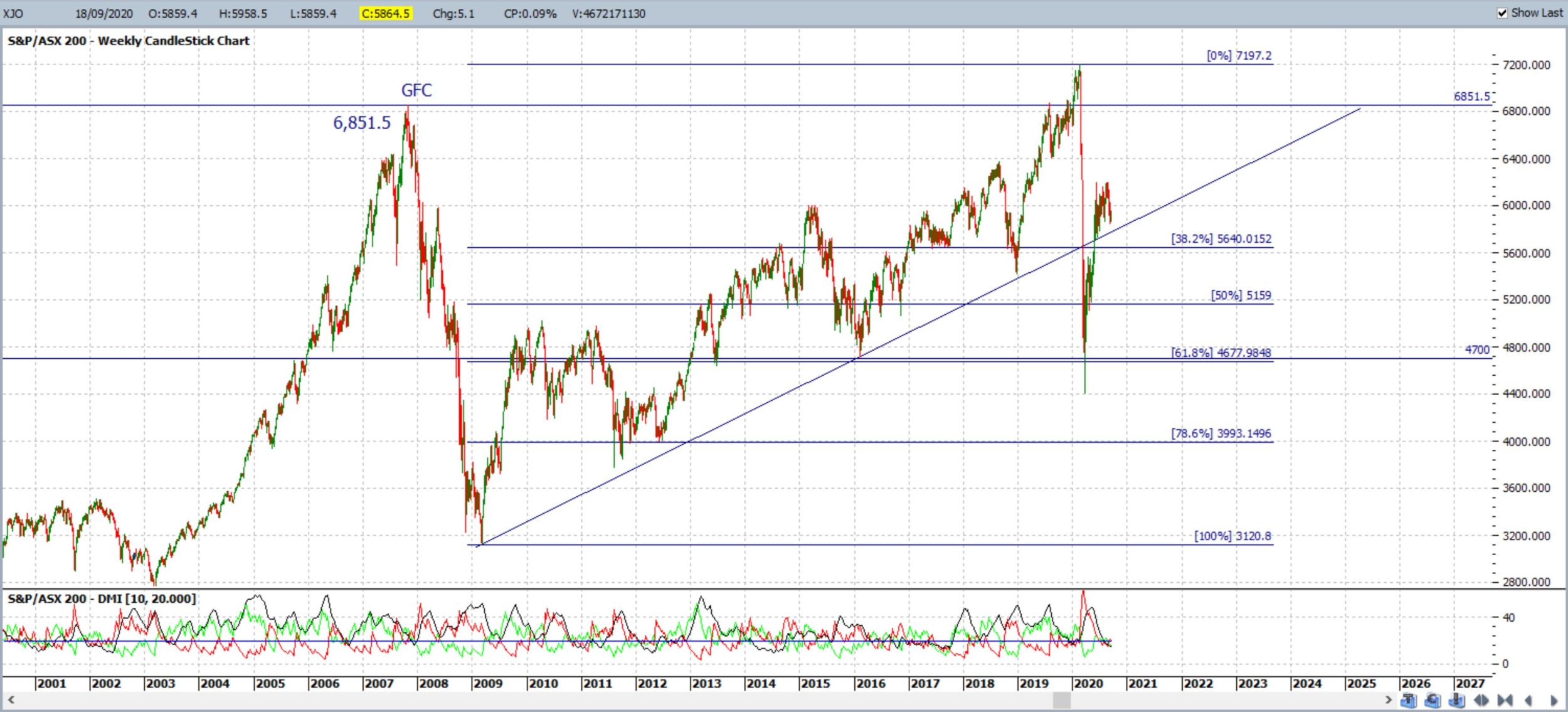Click the [50%] 5159 Fibonacci label
This screenshot has height=712, width=1568.
1241,295
